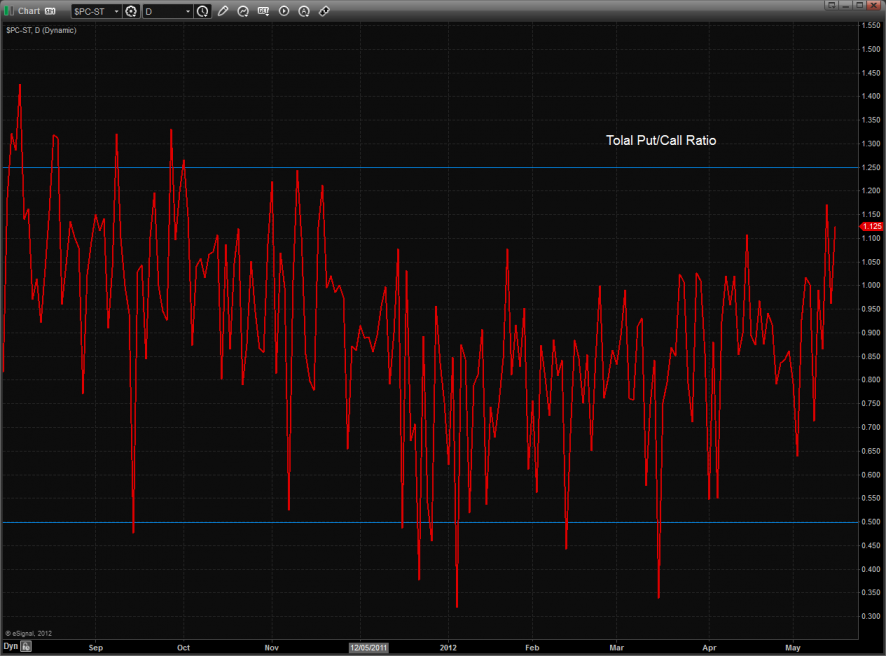Click the small icon beside Dyn label
The width and height of the screenshot is (886, 656).
[27, 646]
